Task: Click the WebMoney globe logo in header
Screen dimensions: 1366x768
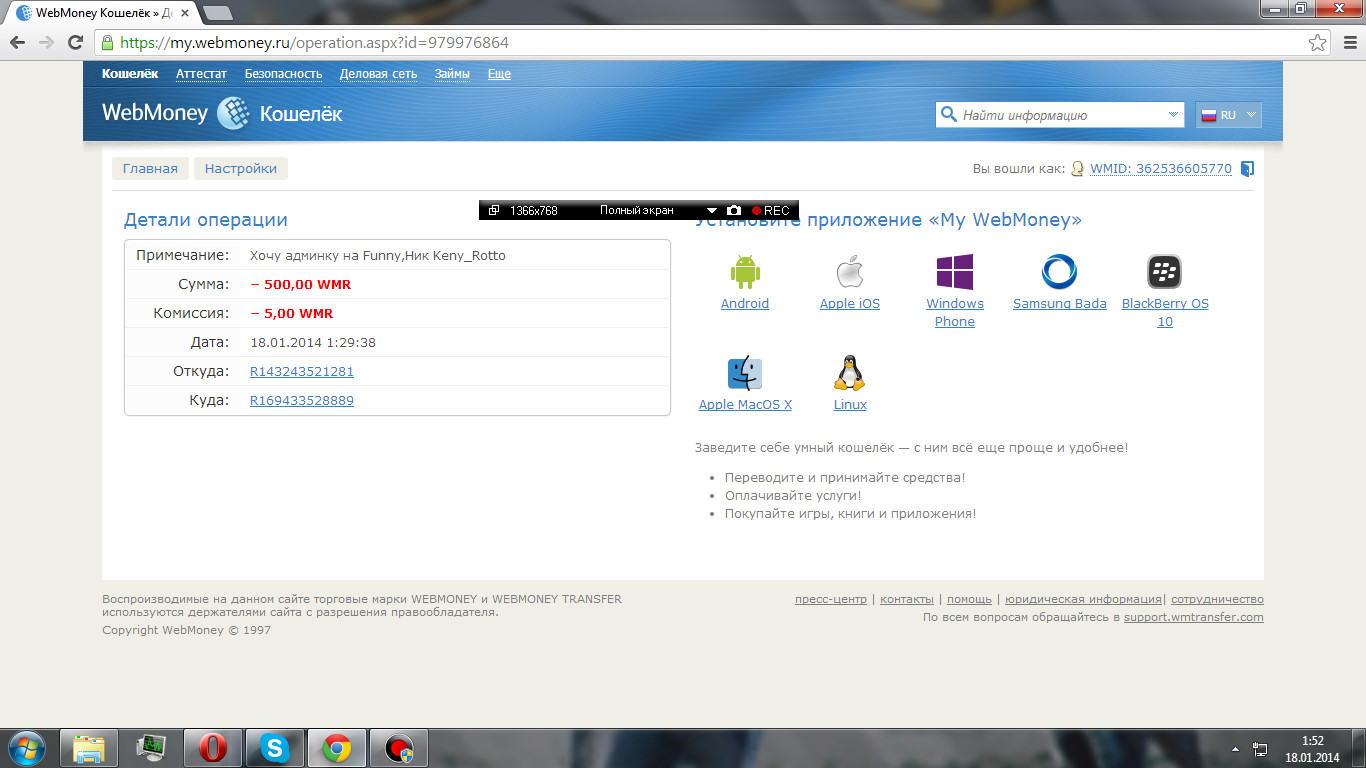Action: point(234,113)
